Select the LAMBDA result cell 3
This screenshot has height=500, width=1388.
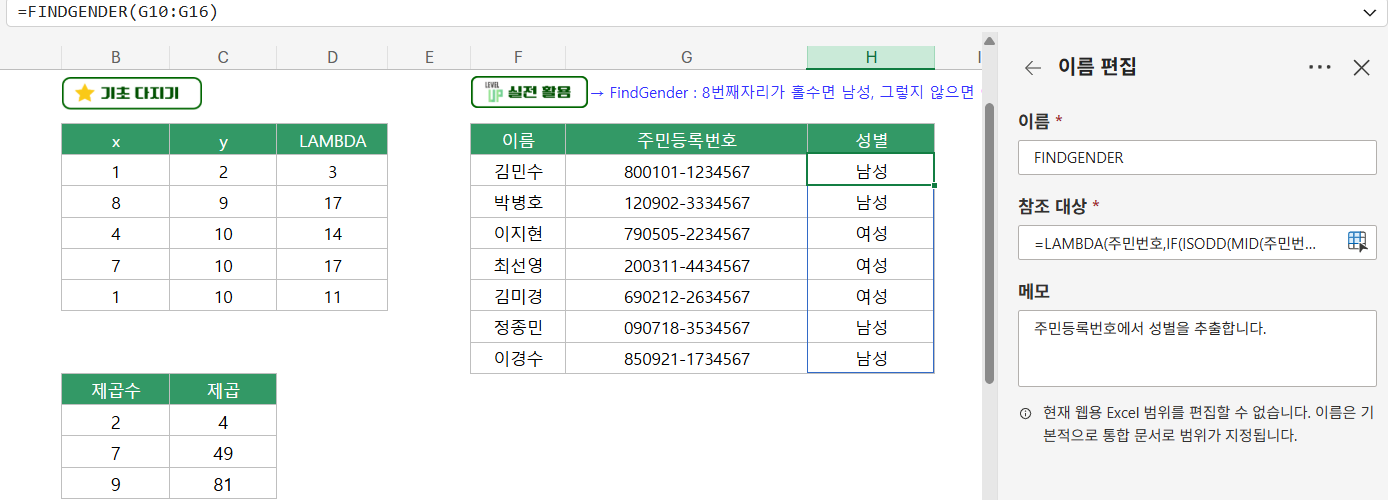click(332, 171)
